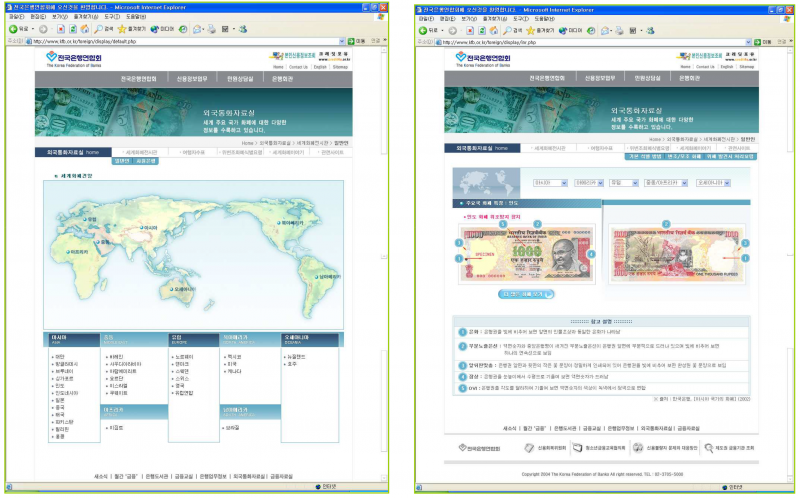Select the 외국통화자료실 home tab in the right window
Image resolution: width=800 pixels, height=498 pixels.
tap(482, 148)
